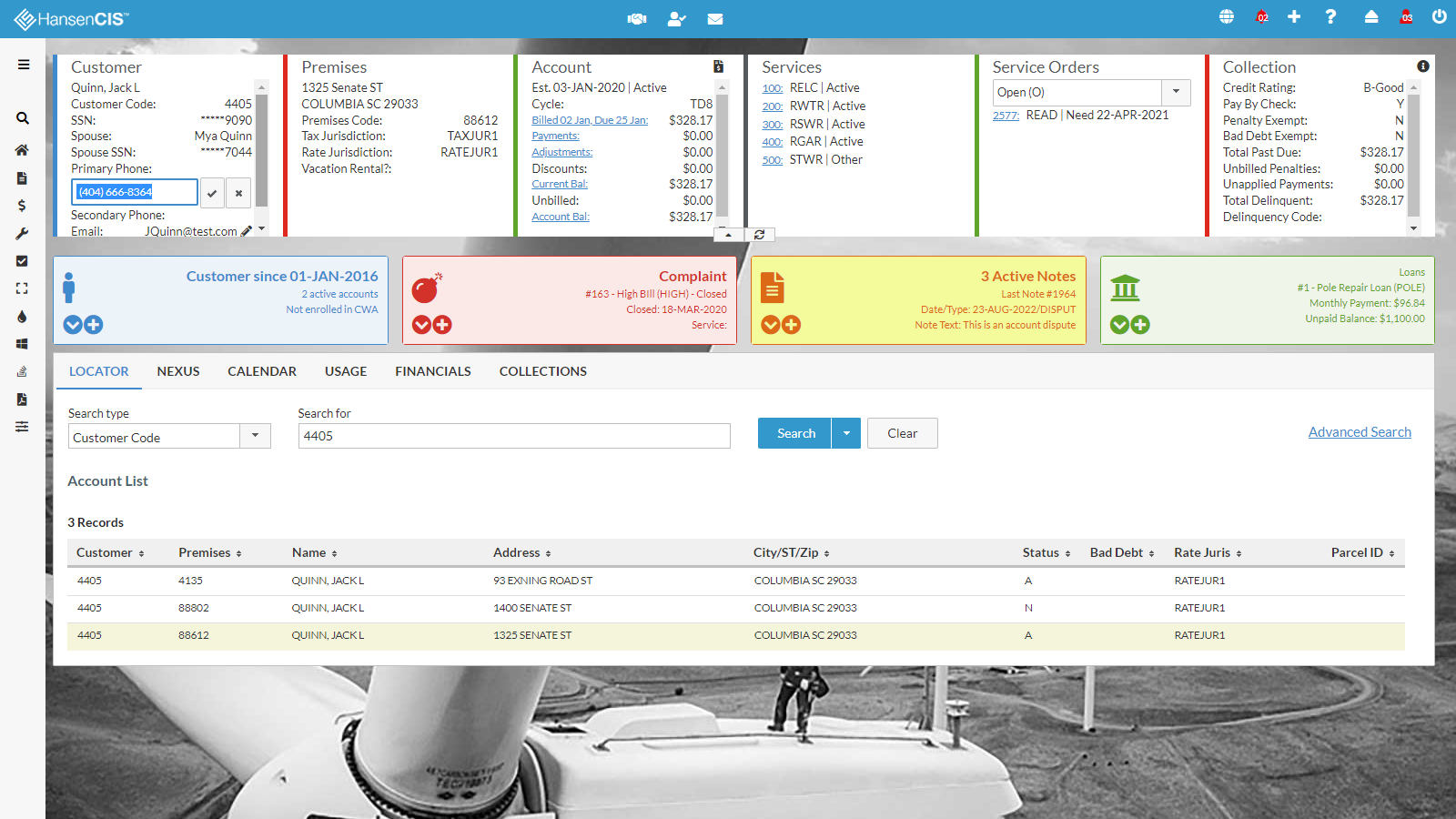Screen dimensions: 1456x819
Task: Click the handshake icon in top bar
Action: (x=637, y=18)
